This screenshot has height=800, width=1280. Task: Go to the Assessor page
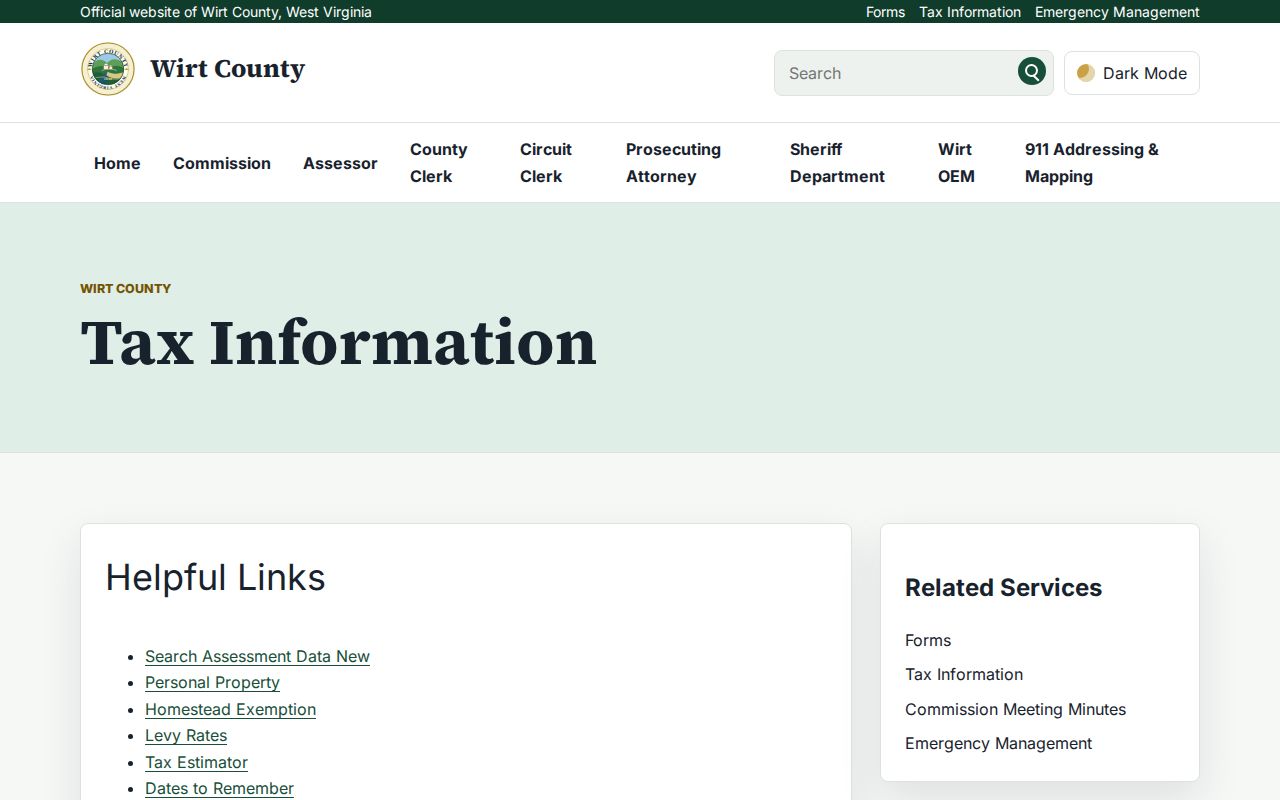pyautogui.click(x=340, y=163)
